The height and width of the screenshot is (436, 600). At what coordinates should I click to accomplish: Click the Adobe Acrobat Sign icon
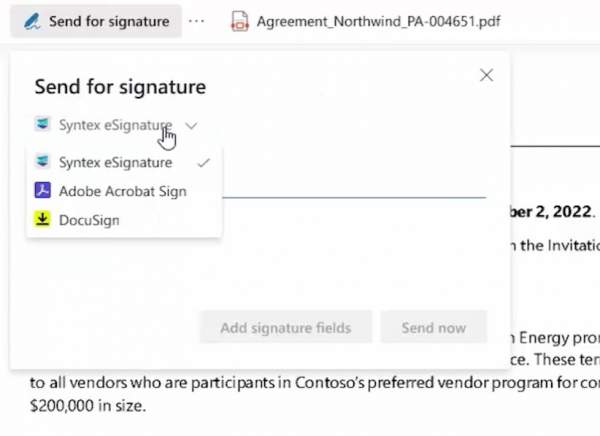(x=43, y=191)
